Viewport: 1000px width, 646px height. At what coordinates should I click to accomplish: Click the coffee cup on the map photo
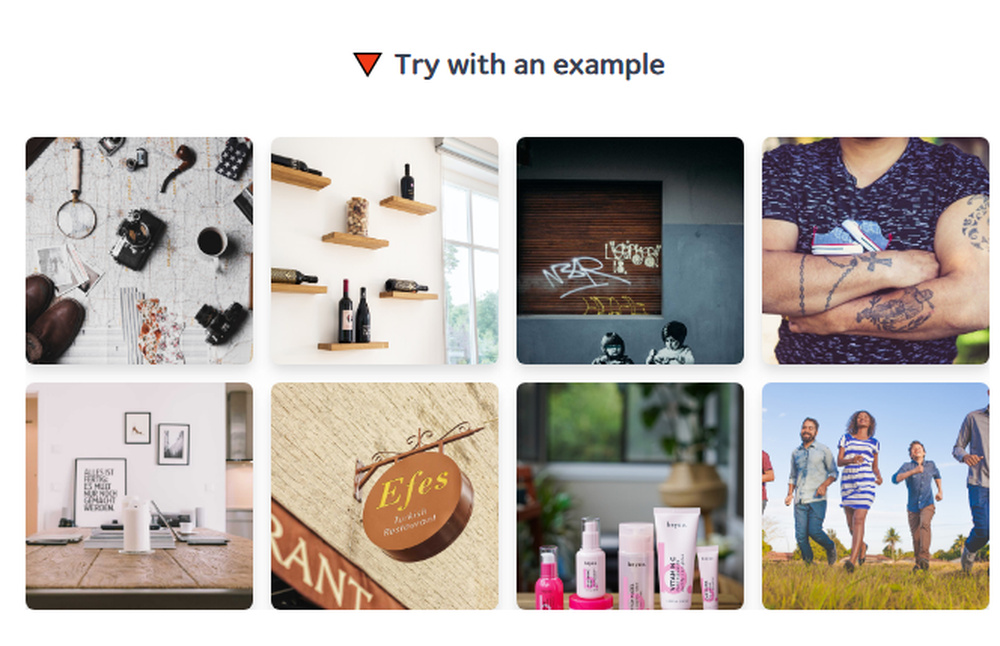[213, 243]
